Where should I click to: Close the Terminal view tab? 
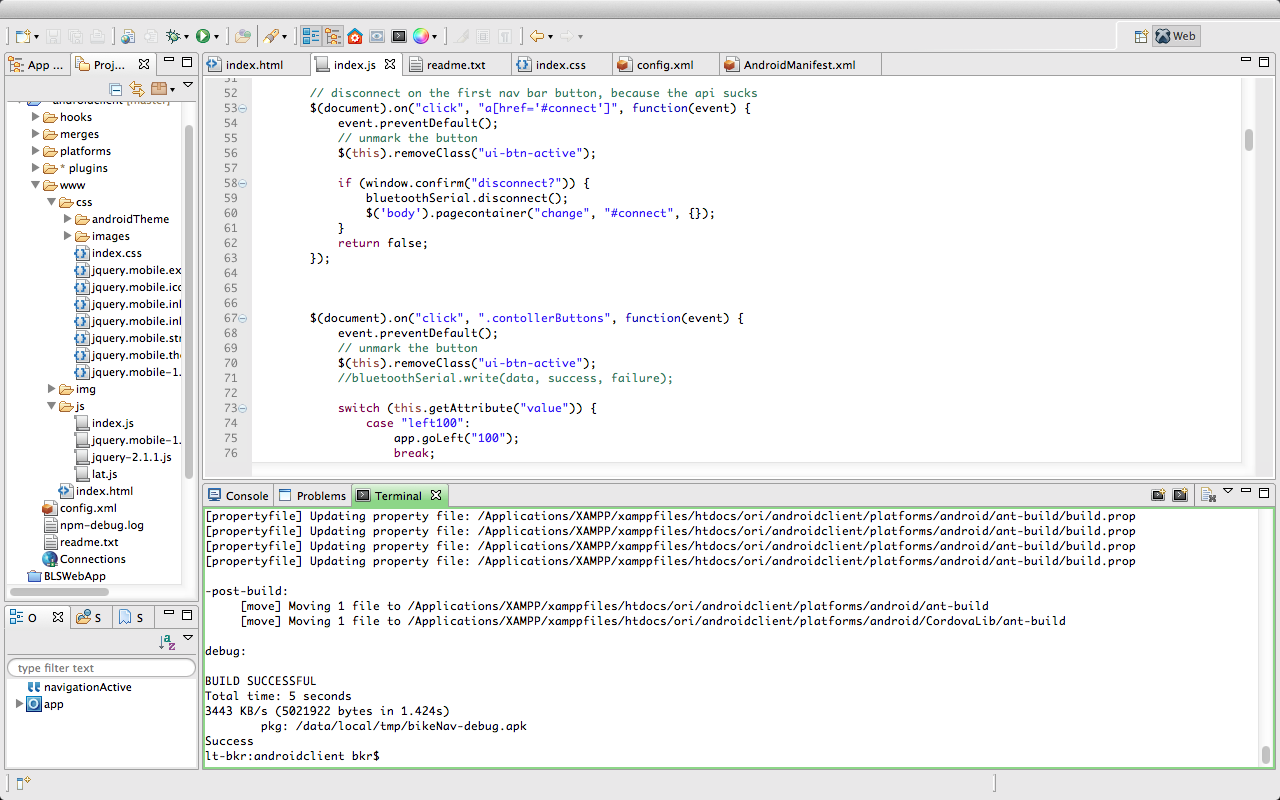pyautogui.click(x=436, y=495)
